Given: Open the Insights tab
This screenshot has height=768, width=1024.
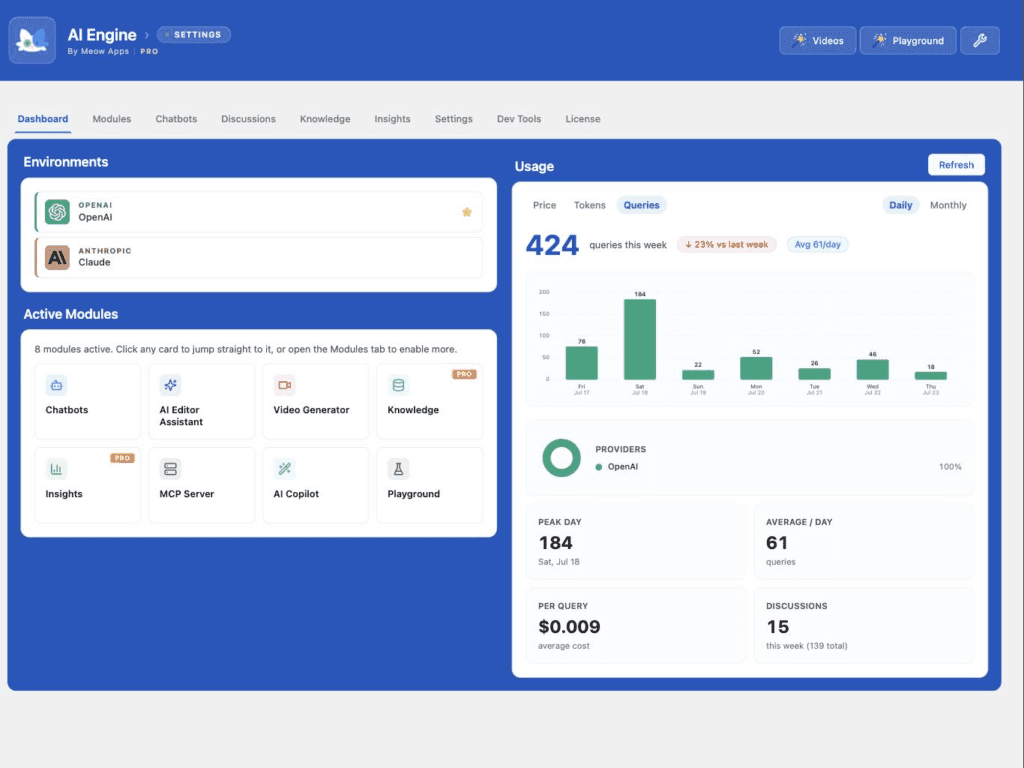Looking at the screenshot, I should [392, 119].
